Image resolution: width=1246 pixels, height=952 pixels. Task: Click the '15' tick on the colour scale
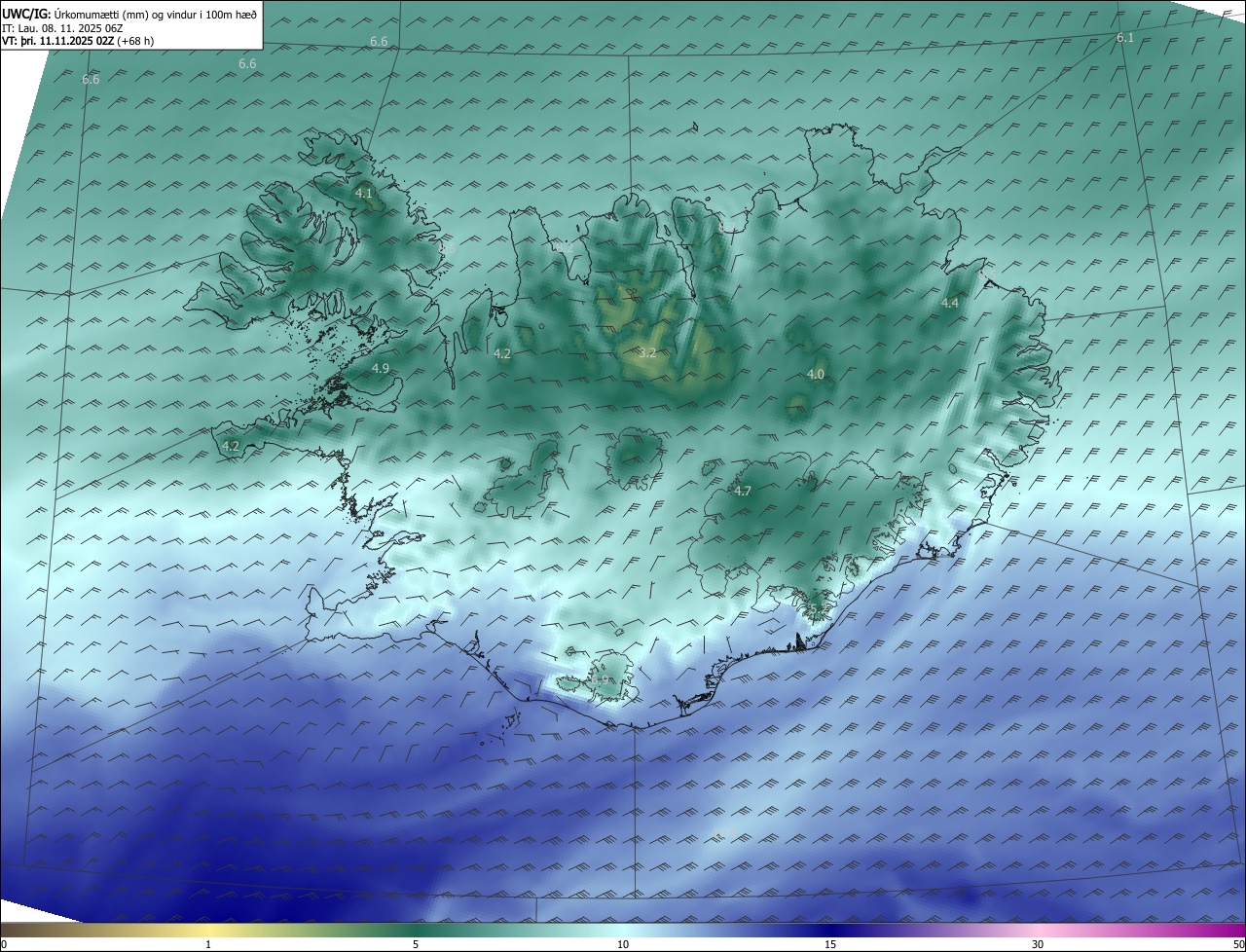[x=830, y=944]
